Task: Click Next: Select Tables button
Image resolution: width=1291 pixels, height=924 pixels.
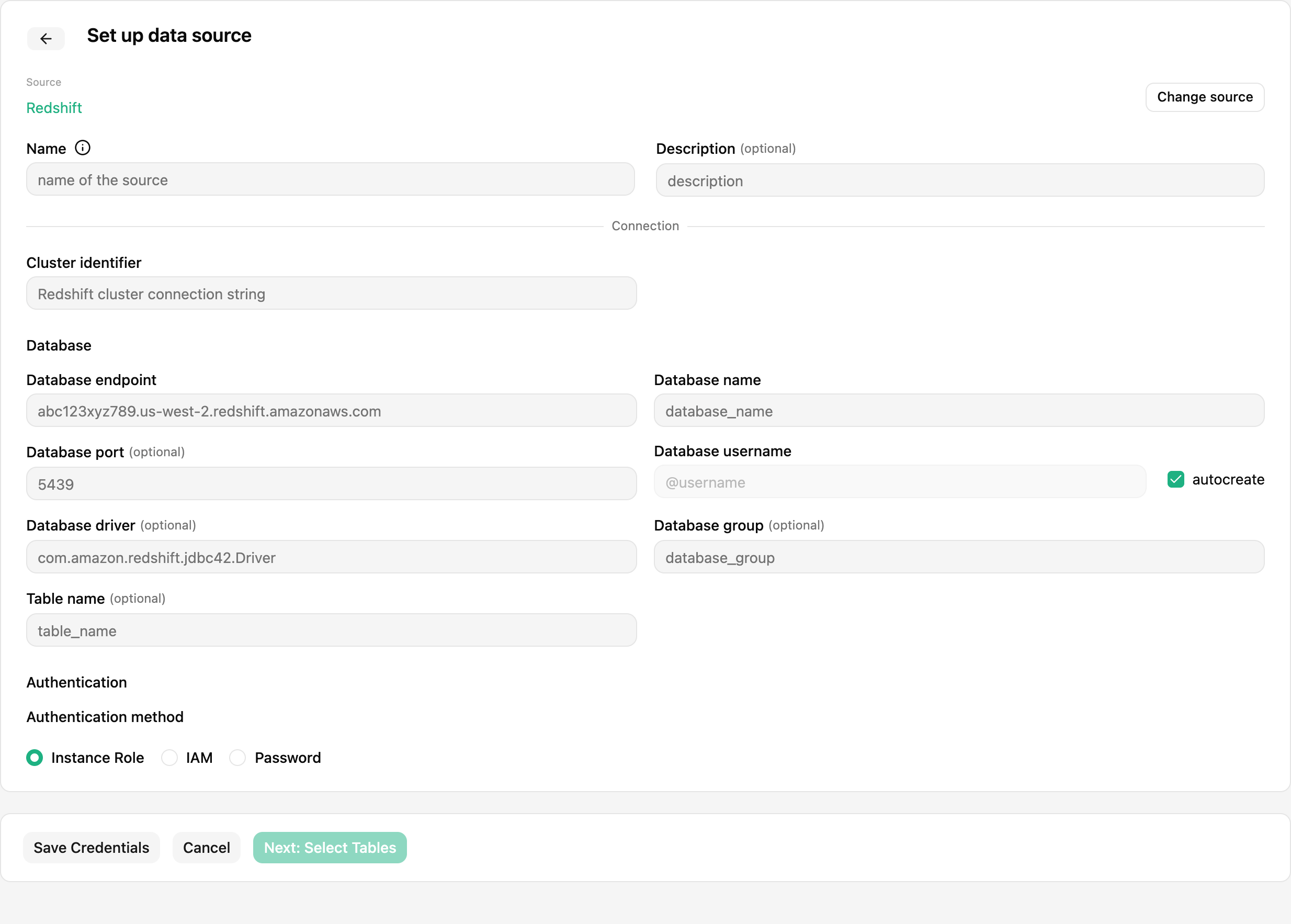Action: click(x=330, y=847)
